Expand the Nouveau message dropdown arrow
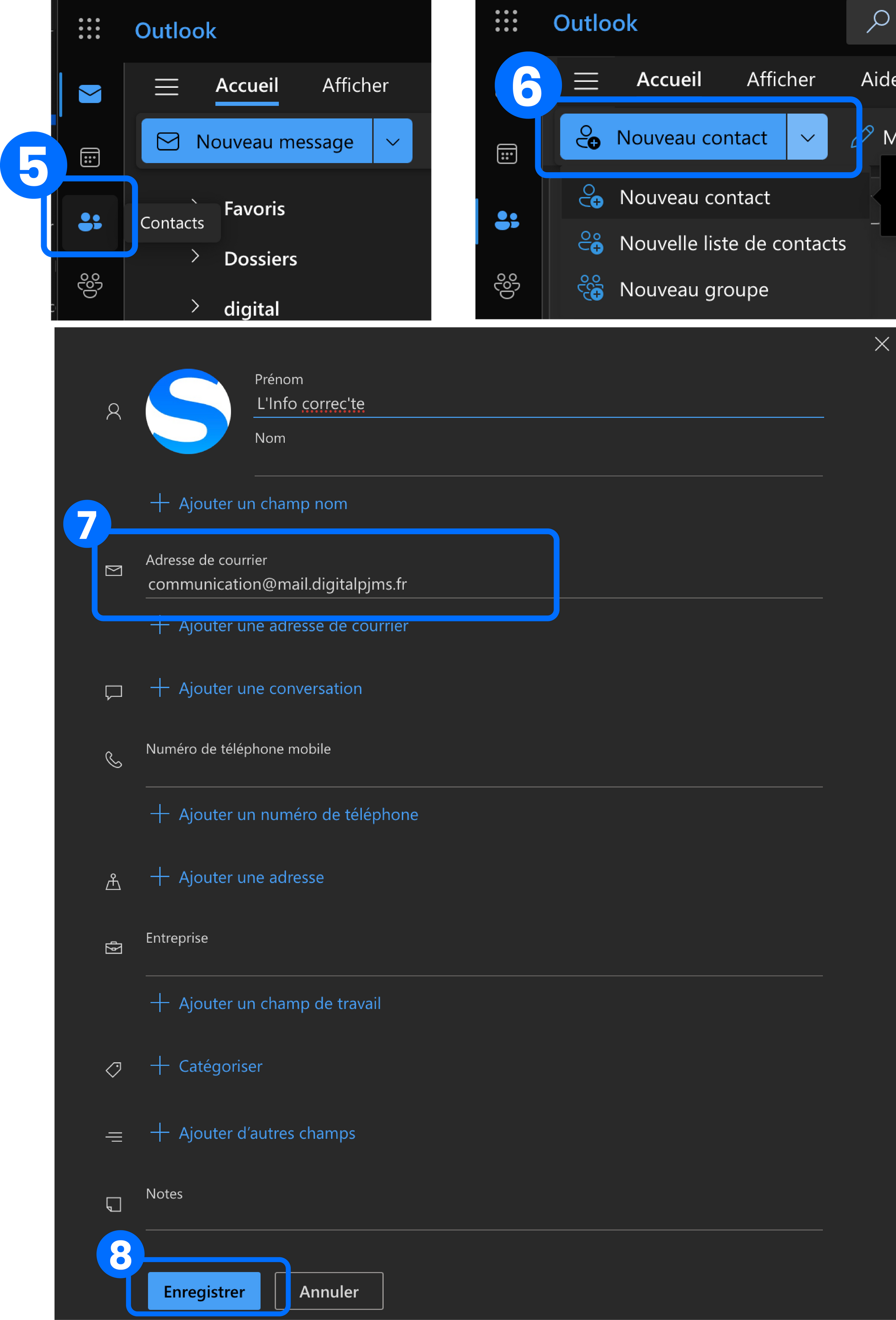 [x=393, y=141]
